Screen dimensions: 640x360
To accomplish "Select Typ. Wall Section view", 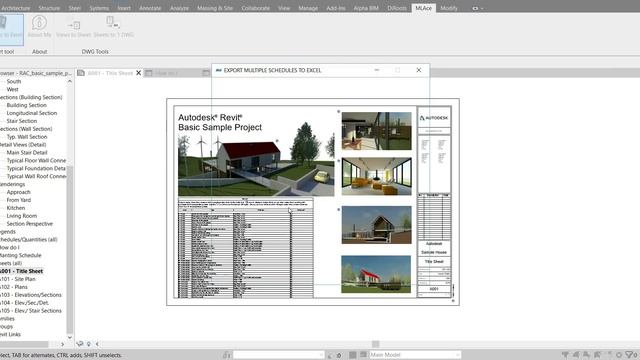I will tap(27, 137).
